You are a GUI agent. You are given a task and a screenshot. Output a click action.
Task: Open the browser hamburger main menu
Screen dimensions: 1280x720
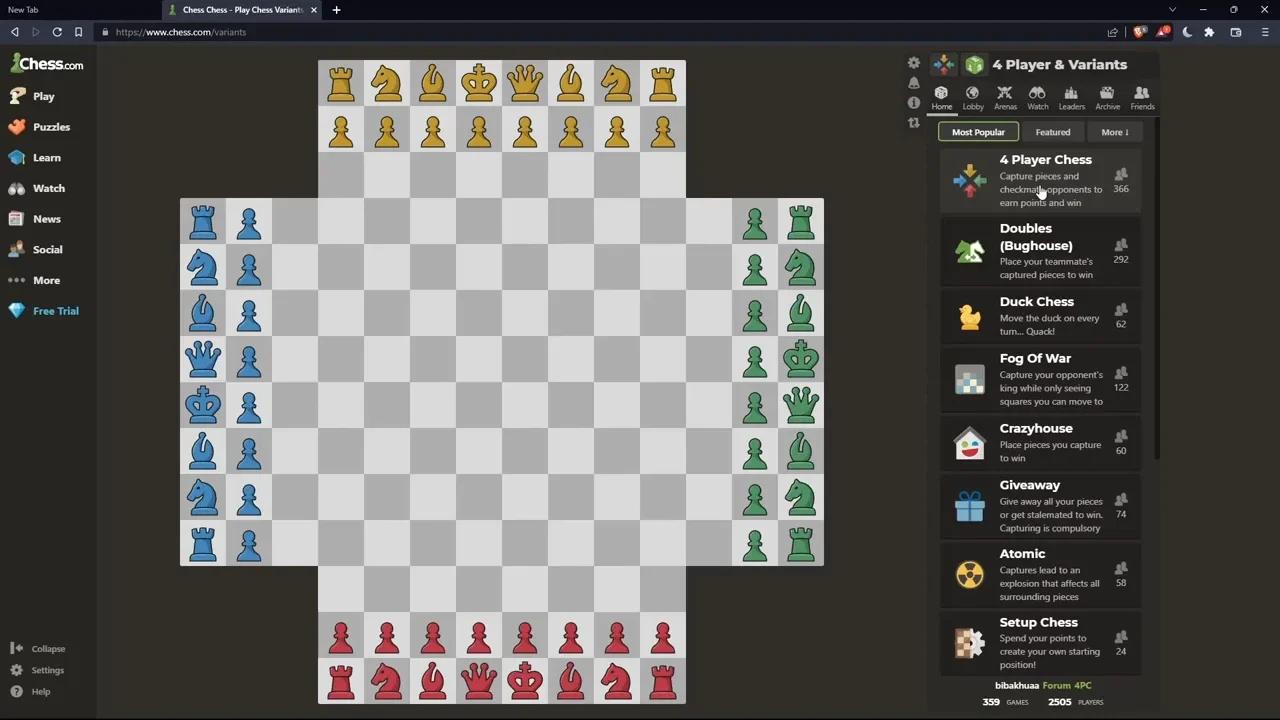click(x=1264, y=32)
